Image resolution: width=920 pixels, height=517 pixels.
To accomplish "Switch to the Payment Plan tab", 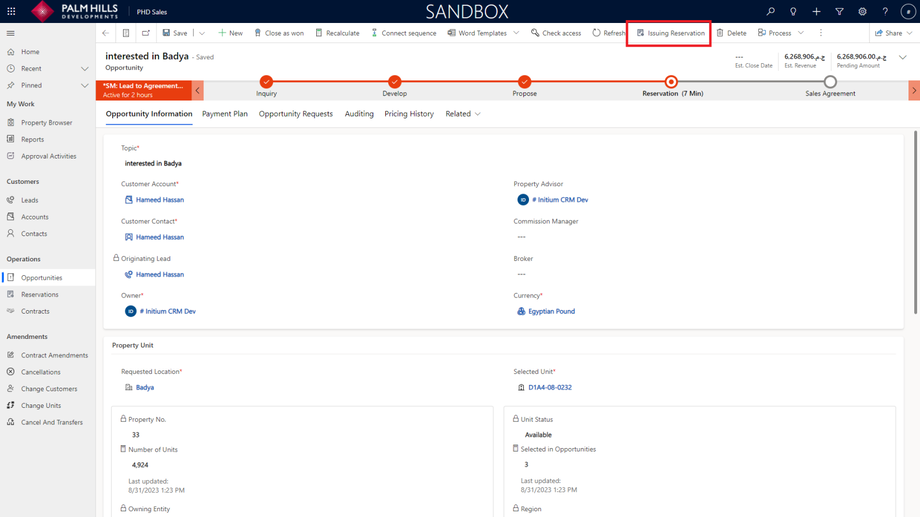I will [x=225, y=114].
